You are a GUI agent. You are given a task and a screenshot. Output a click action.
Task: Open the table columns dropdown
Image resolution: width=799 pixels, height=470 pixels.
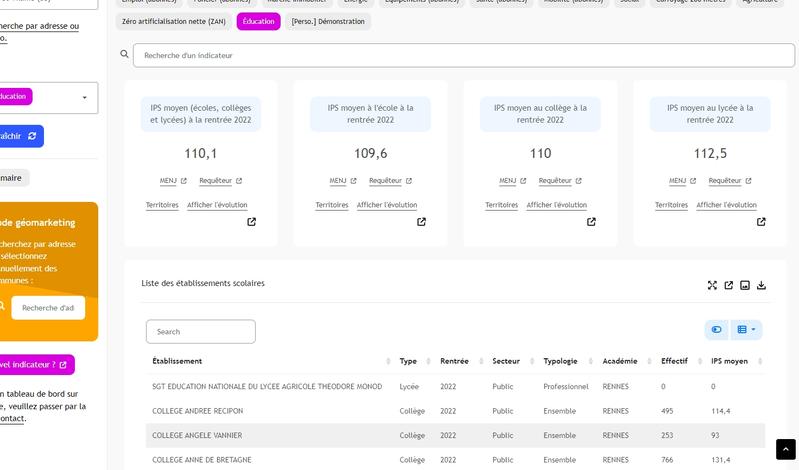(x=747, y=329)
